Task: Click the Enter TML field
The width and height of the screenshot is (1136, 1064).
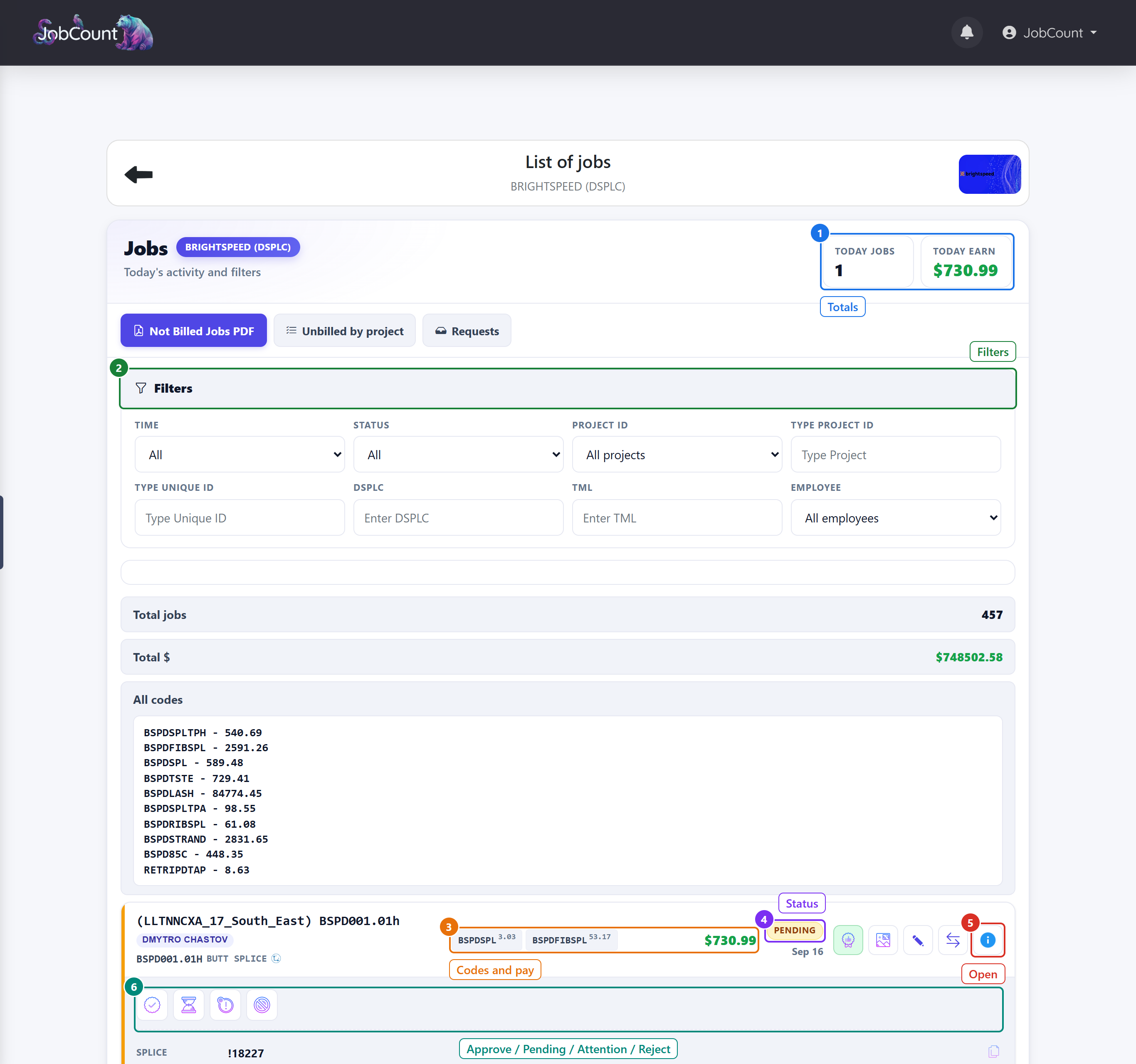Action: point(677,517)
